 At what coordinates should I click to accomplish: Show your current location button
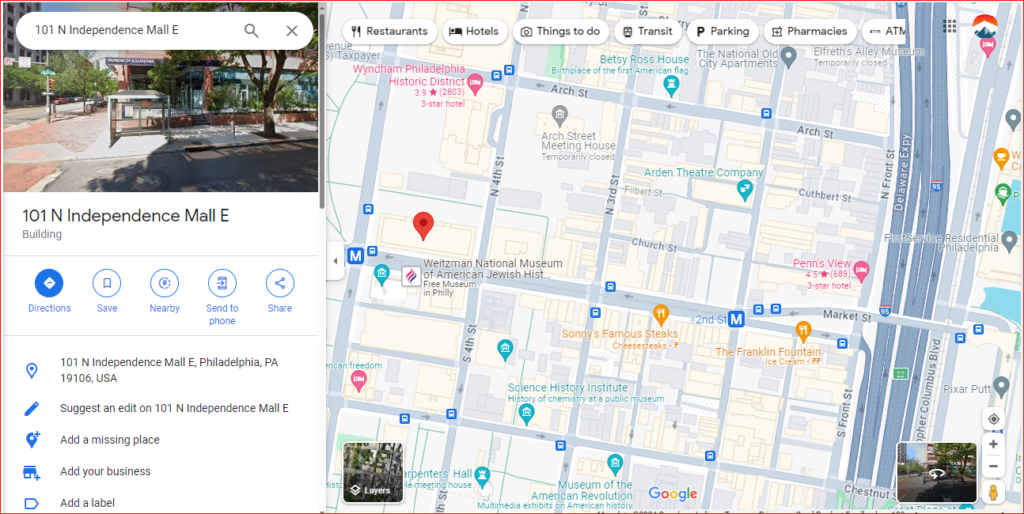point(993,419)
